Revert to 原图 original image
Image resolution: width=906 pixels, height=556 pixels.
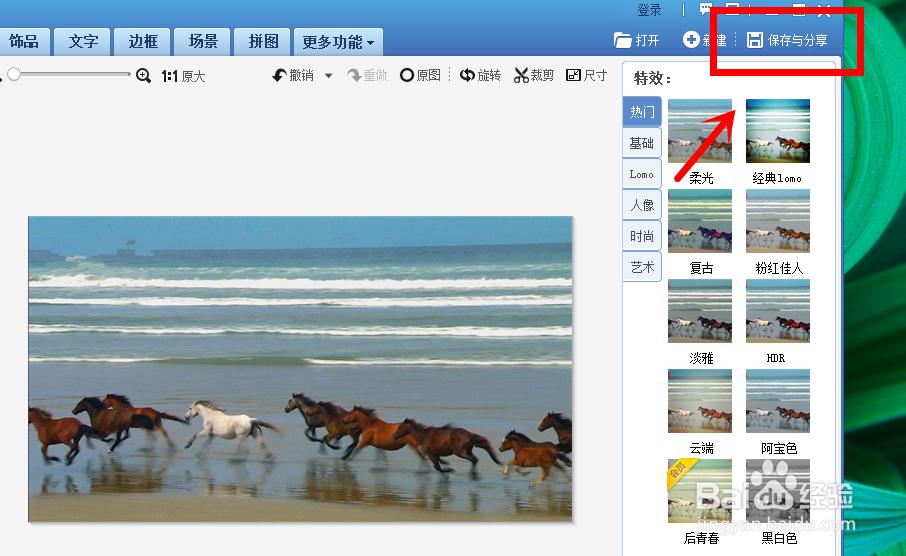pos(420,75)
